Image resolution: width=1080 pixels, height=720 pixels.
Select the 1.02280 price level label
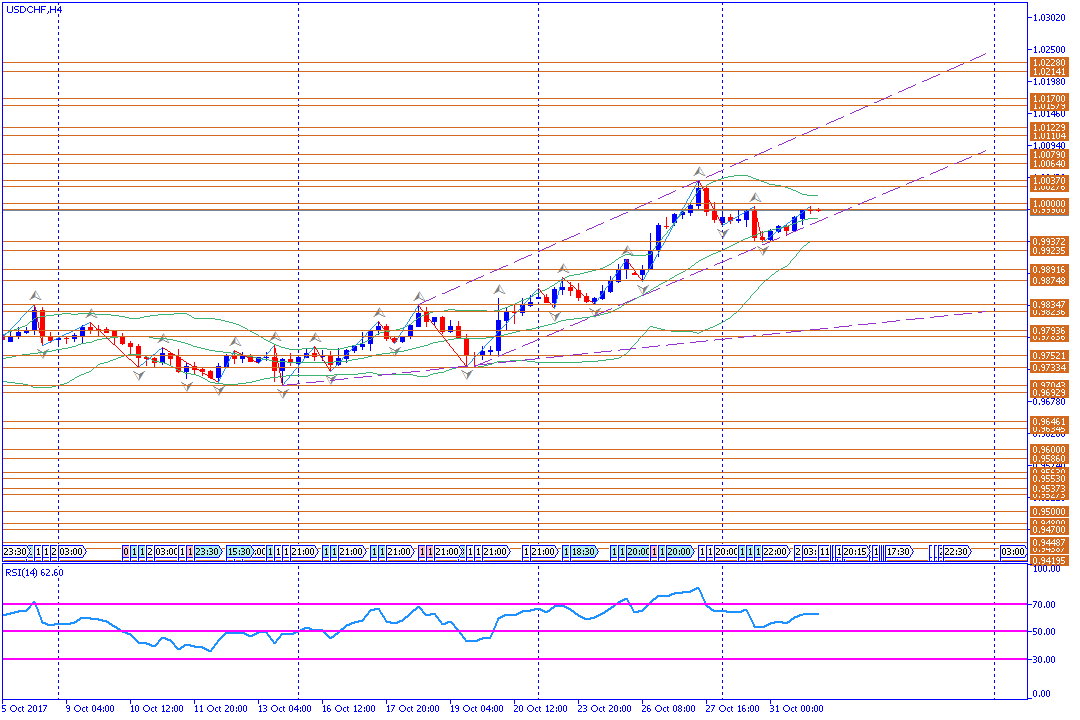[1048, 63]
